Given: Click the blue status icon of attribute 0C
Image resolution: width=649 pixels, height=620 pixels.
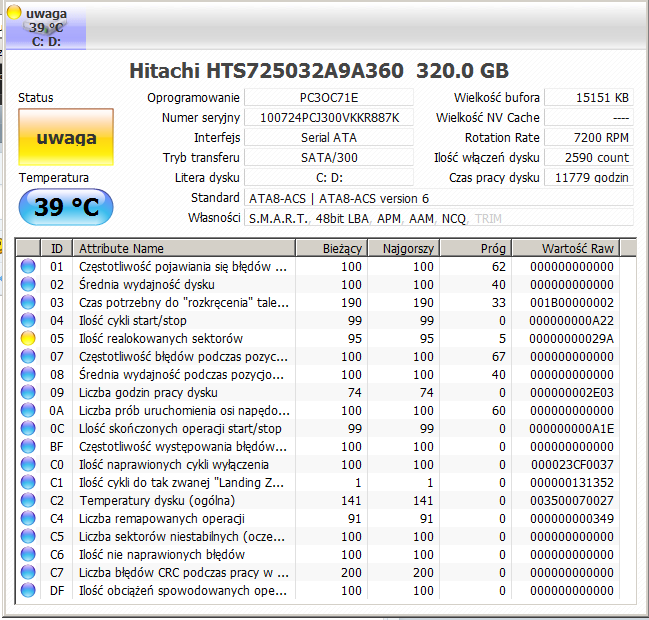Looking at the screenshot, I should tap(28, 428).
